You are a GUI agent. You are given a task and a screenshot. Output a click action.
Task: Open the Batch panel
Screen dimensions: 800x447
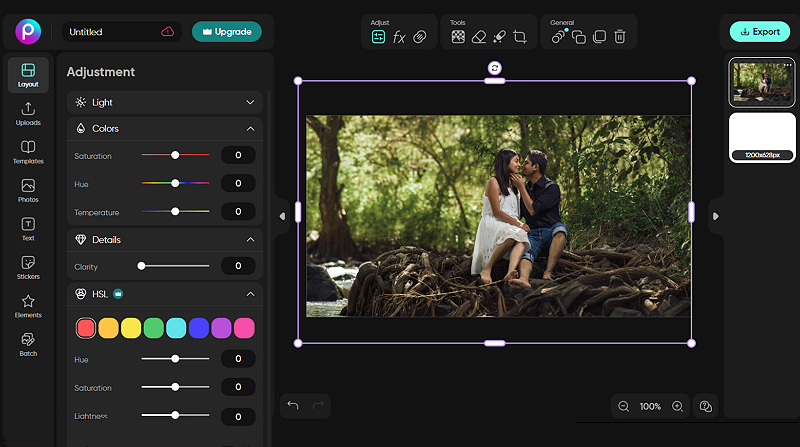click(28, 344)
